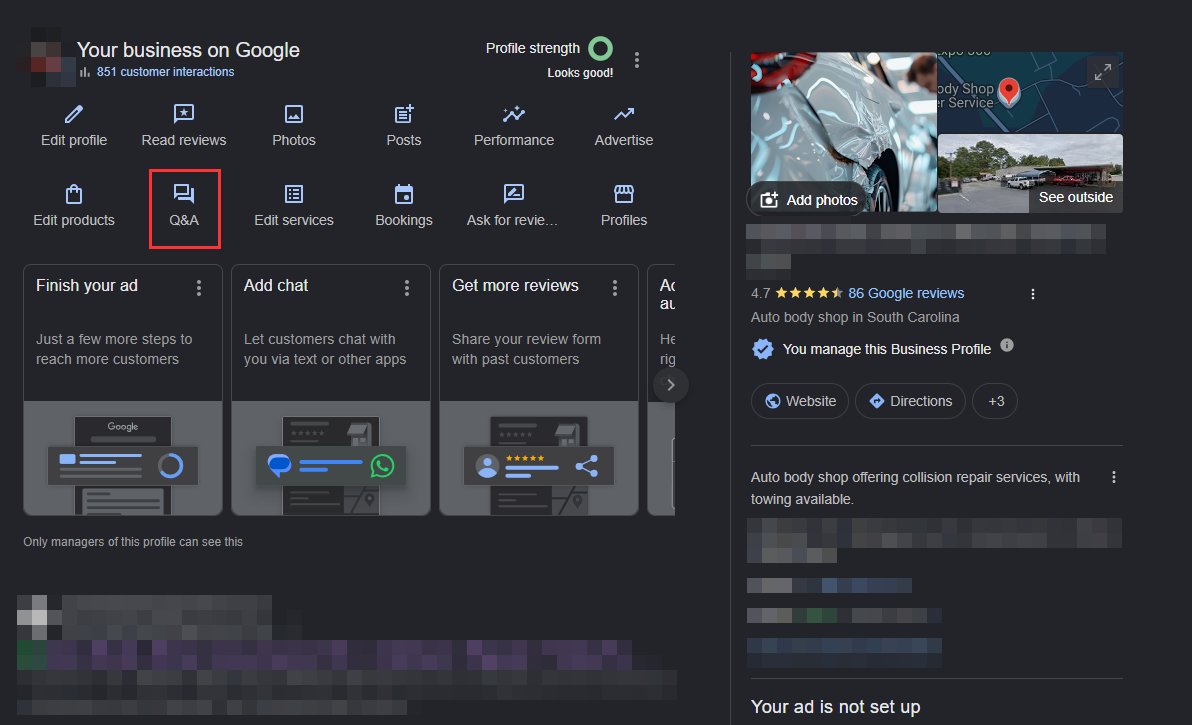This screenshot has width=1192, height=725.
Task: Show next suggestion cards with arrow
Action: pos(670,385)
